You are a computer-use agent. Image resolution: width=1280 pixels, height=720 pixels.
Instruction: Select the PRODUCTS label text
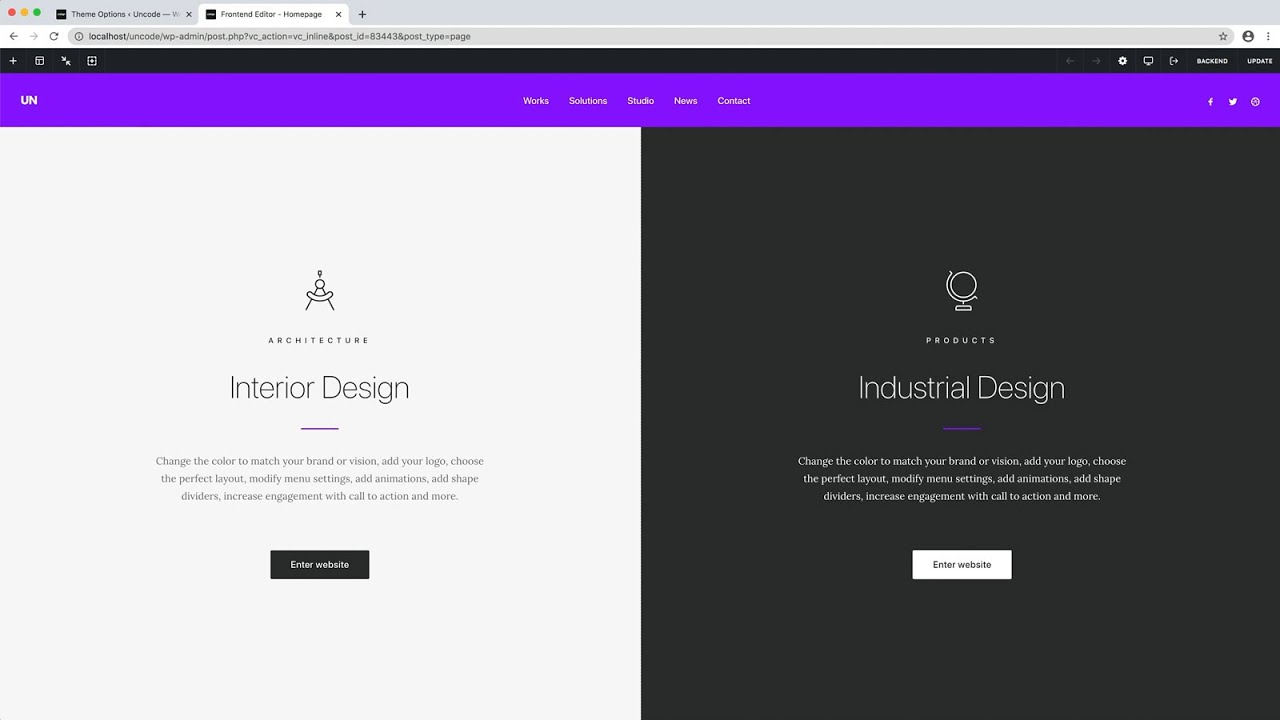click(962, 341)
